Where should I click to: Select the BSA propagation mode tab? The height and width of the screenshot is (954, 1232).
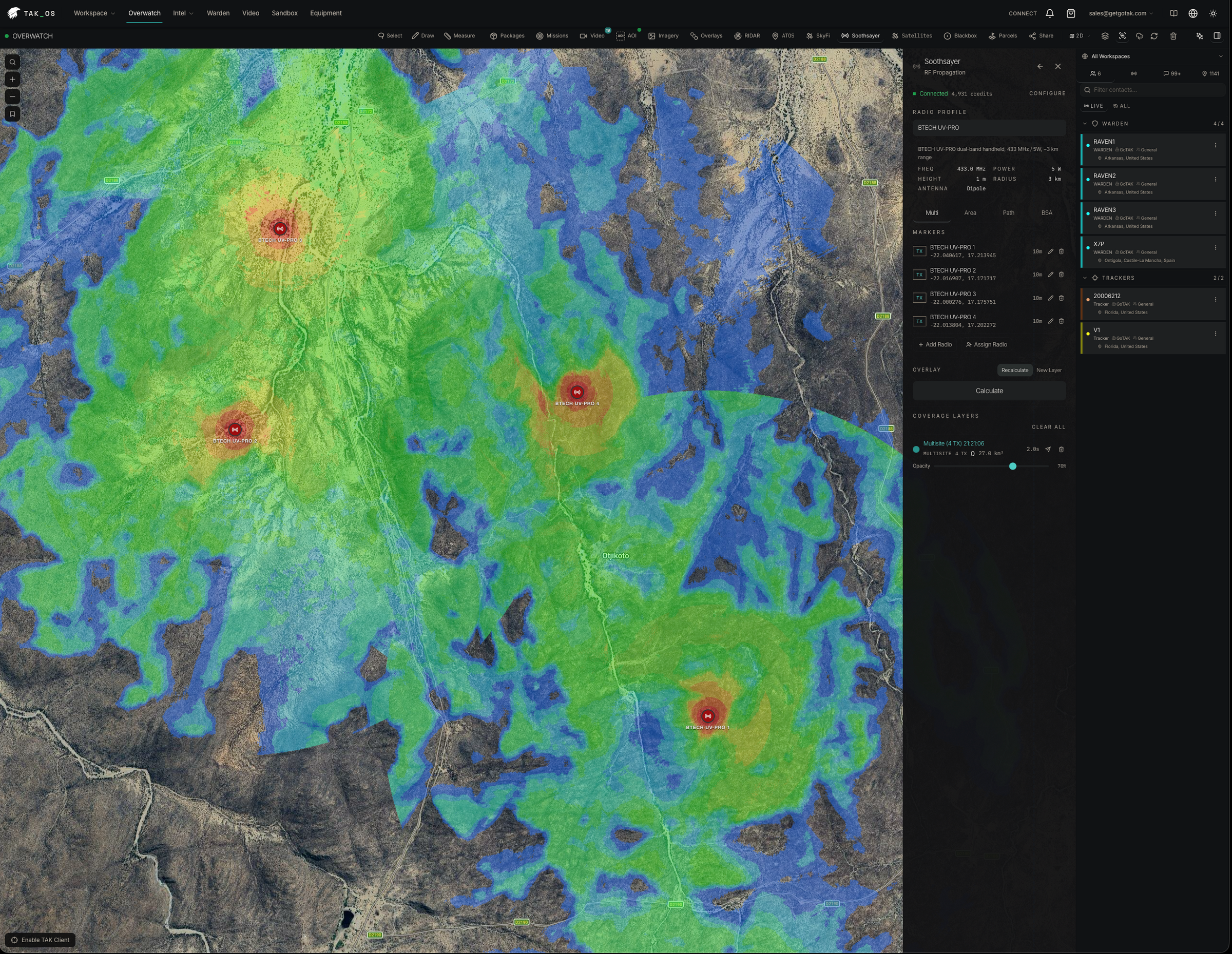(x=1046, y=213)
